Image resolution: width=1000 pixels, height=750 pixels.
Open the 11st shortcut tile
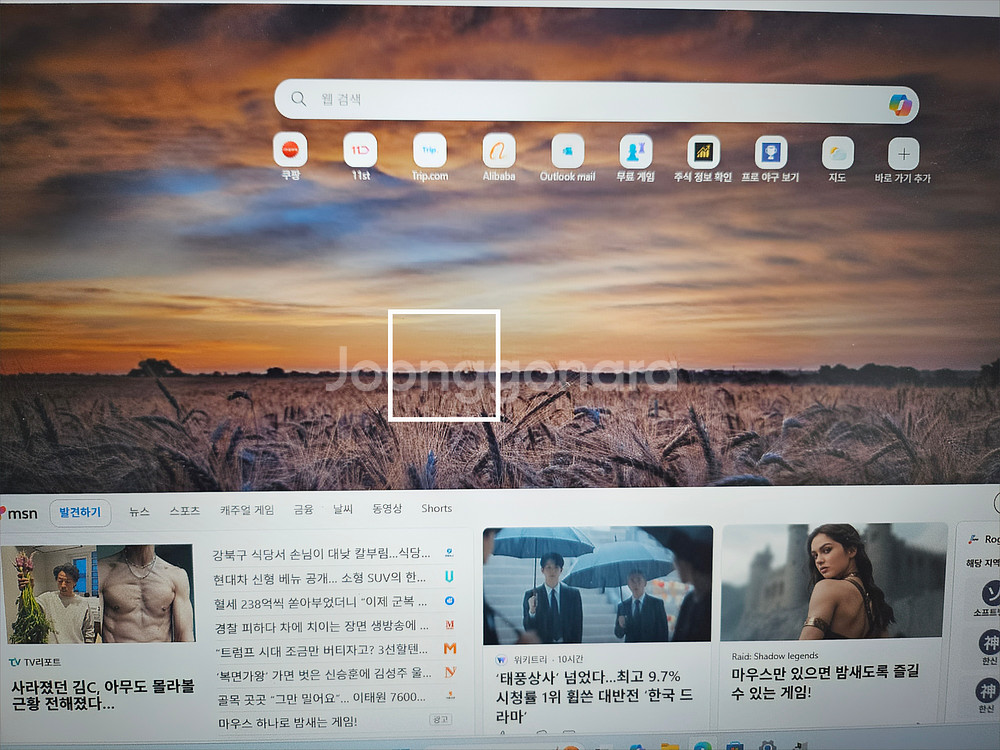coord(360,150)
